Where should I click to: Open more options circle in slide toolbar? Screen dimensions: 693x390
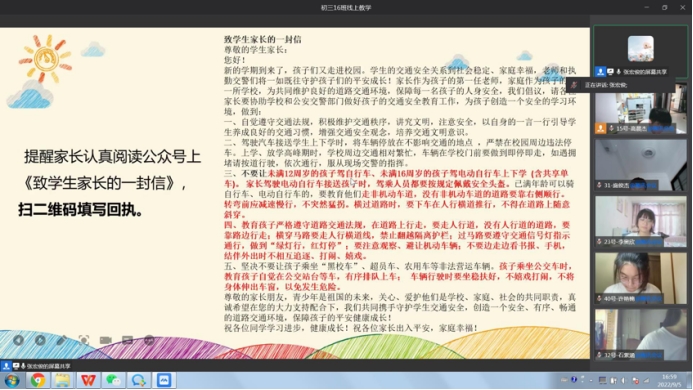149,340
